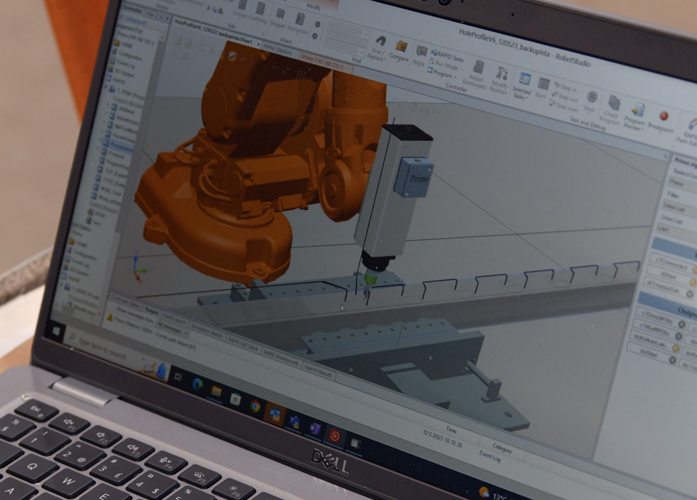Image resolution: width=697 pixels, height=500 pixels.
Task: Open the Program dropdown in Controller group
Action: (441, 73)
